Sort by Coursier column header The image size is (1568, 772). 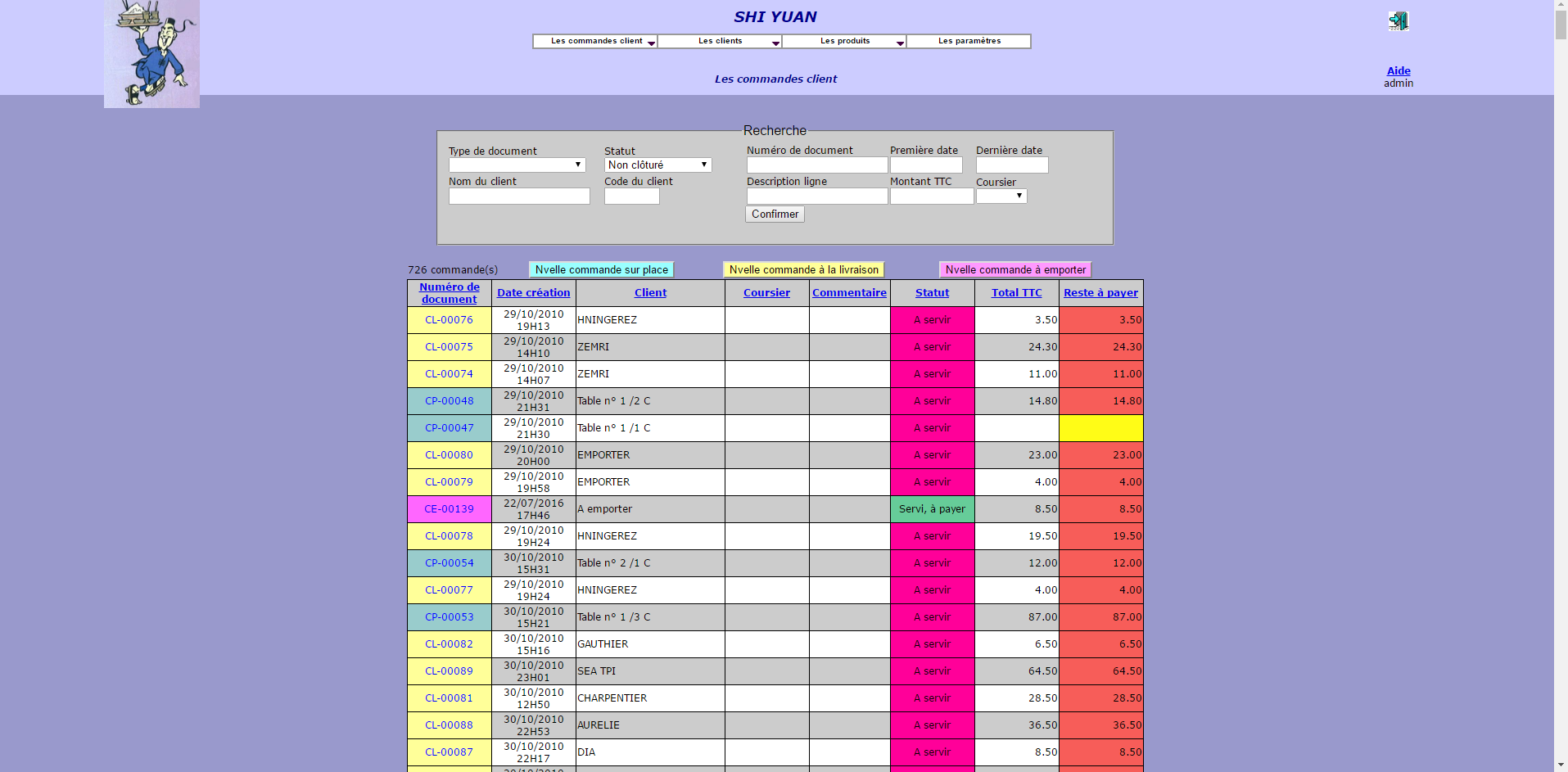766,293
